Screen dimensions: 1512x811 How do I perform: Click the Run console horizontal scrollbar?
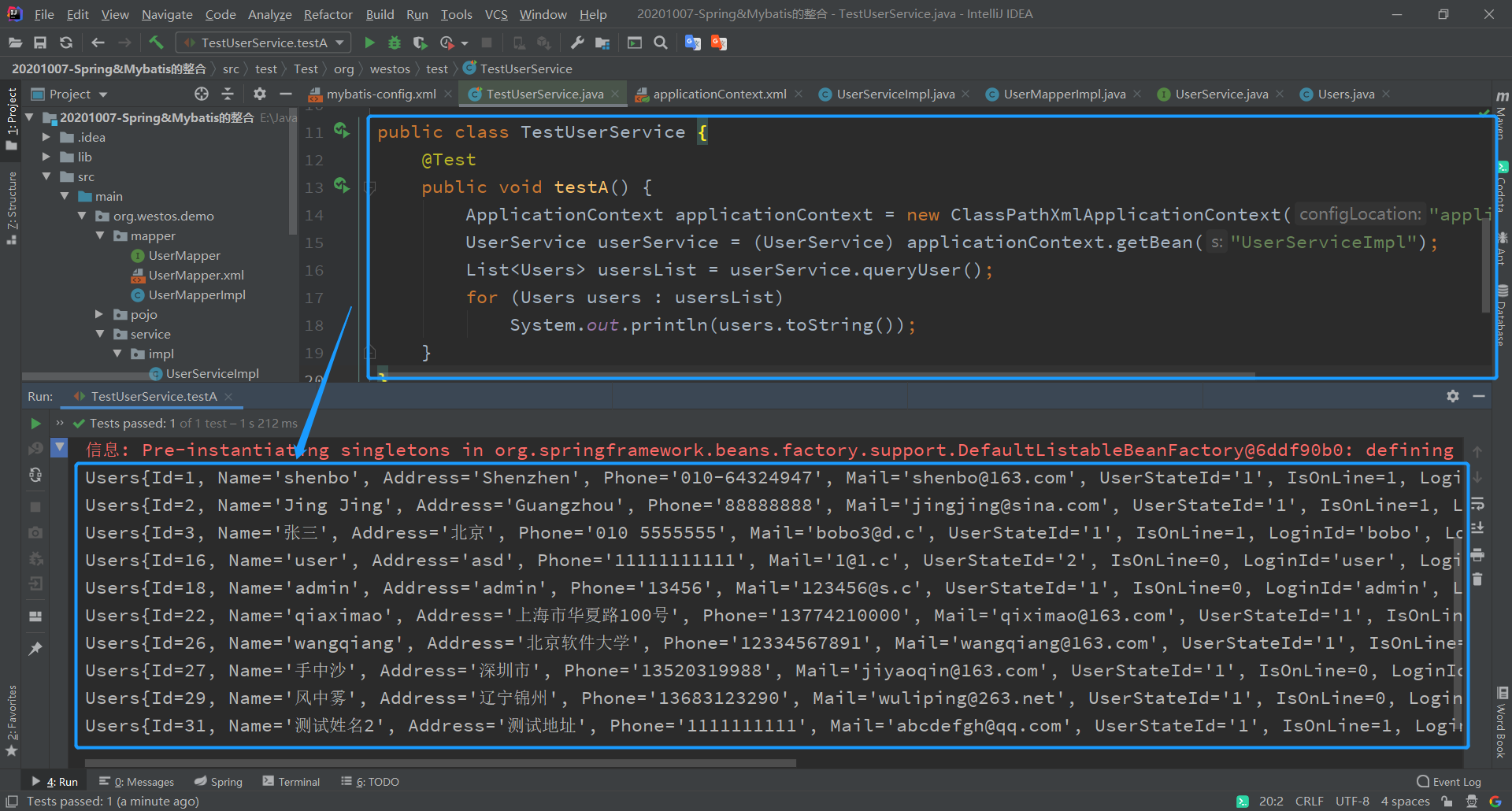click(440, 762)
